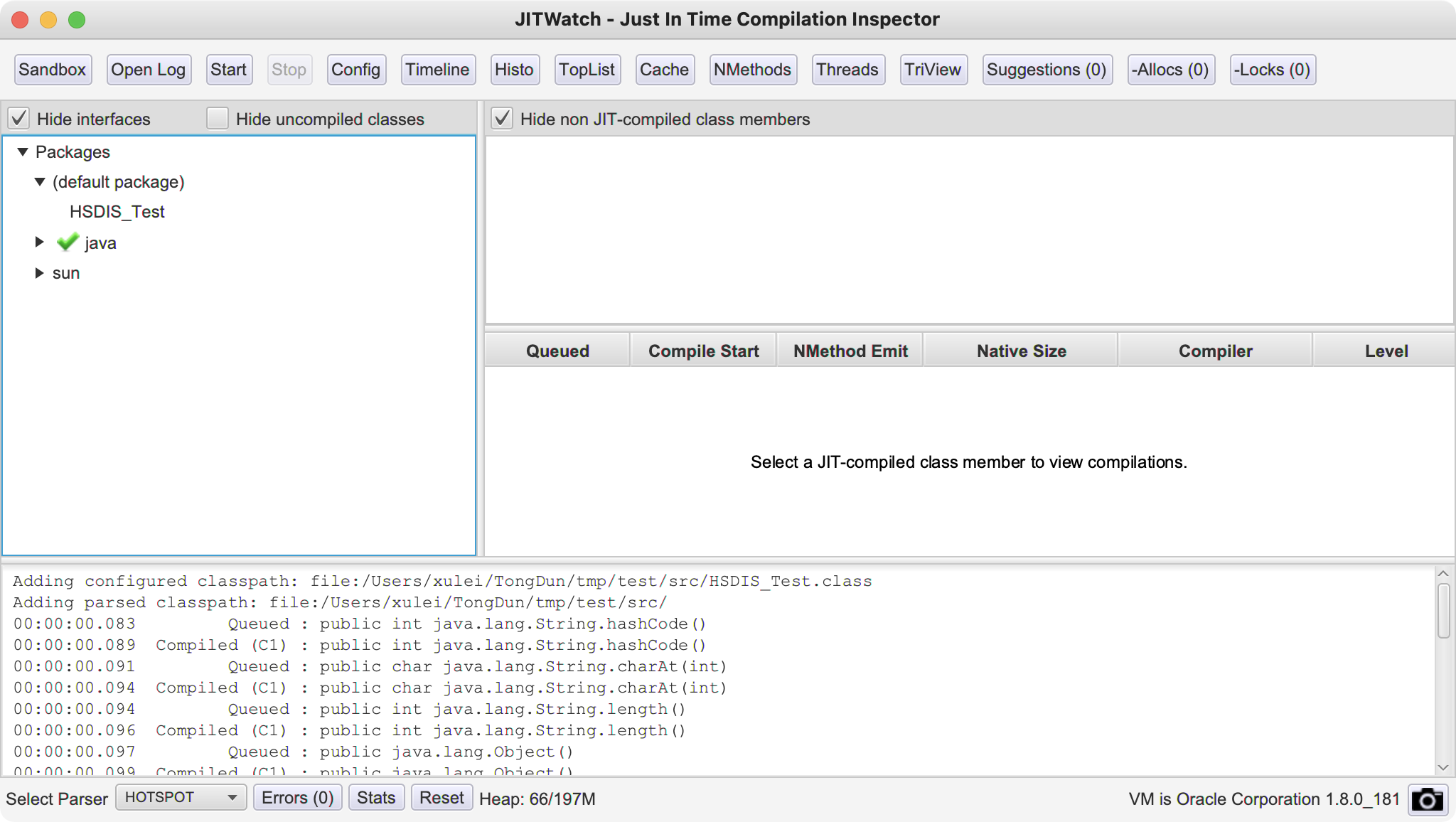Uncheck Hide interfaces checkbox
1456x822 pixels.
point(19,119)
